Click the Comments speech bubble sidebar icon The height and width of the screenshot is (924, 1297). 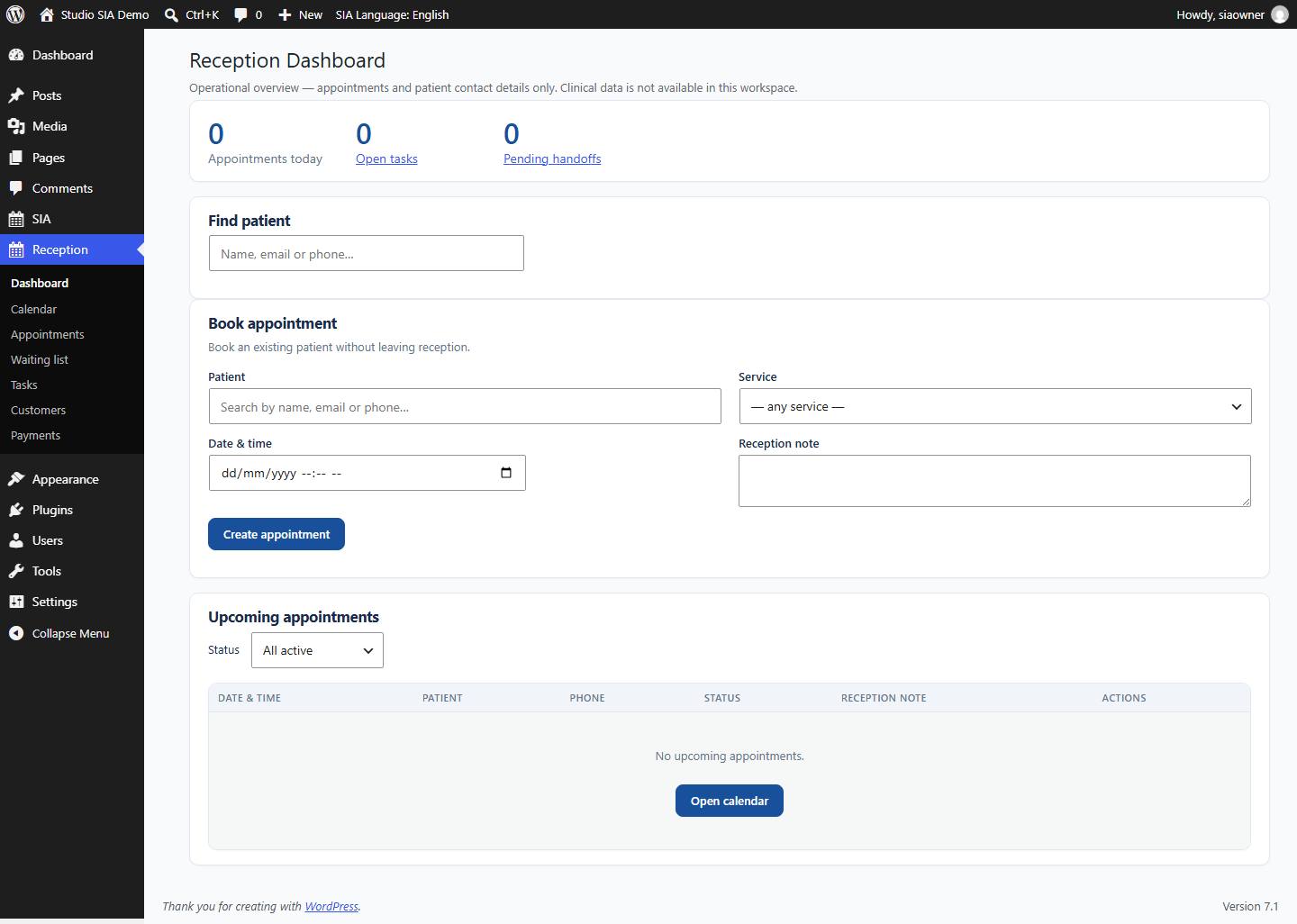[16, 188]
